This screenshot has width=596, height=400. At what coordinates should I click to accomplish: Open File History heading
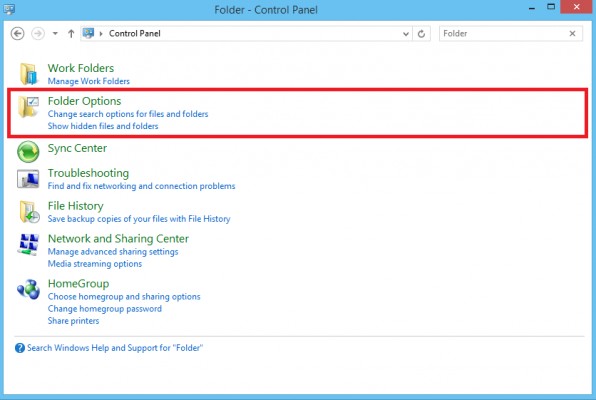(x=75, y=206)
